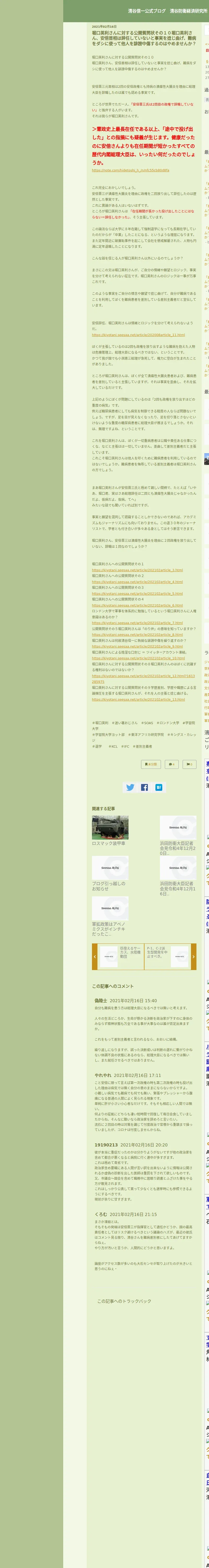Viewport: 209px width, 1568px height.
Task: Go to previous item with carousel left arrow
Action: (x=95, y=957)
